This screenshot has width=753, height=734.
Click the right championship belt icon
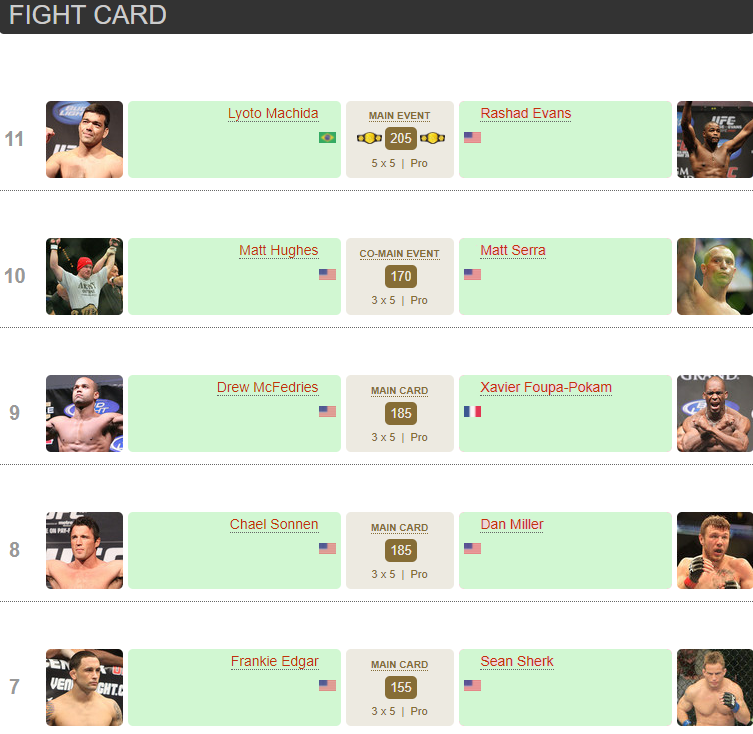tap(432, 138)
